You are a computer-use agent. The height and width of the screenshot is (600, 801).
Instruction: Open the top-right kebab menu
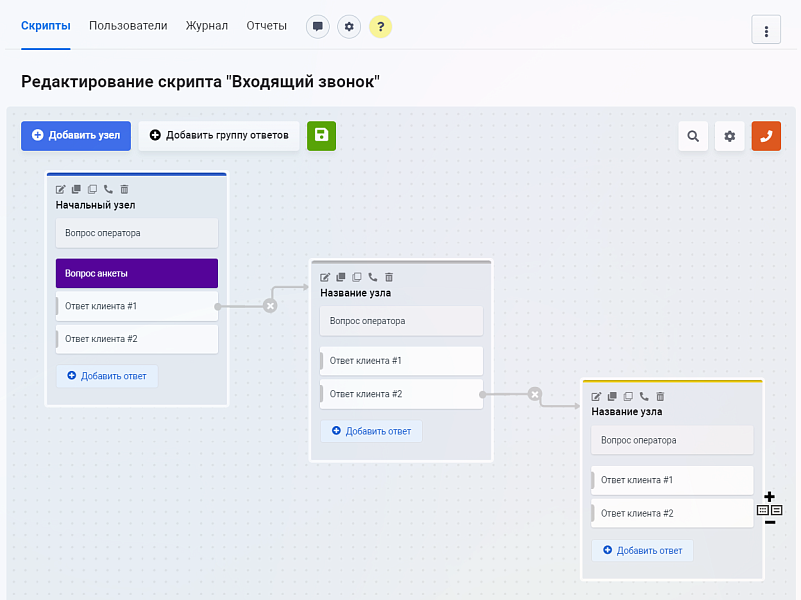point(766,29)
